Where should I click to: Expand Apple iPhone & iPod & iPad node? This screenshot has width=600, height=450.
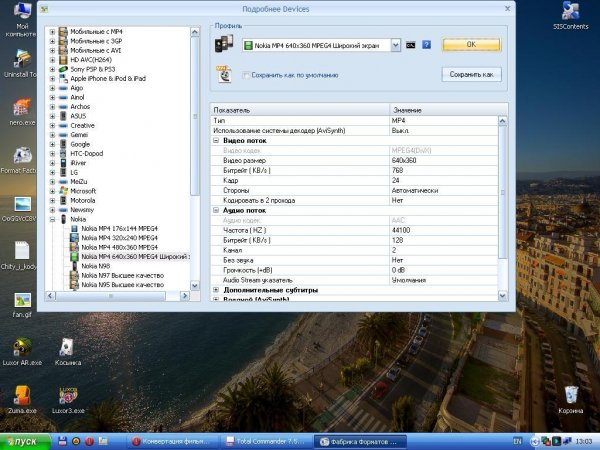[52, 78]
